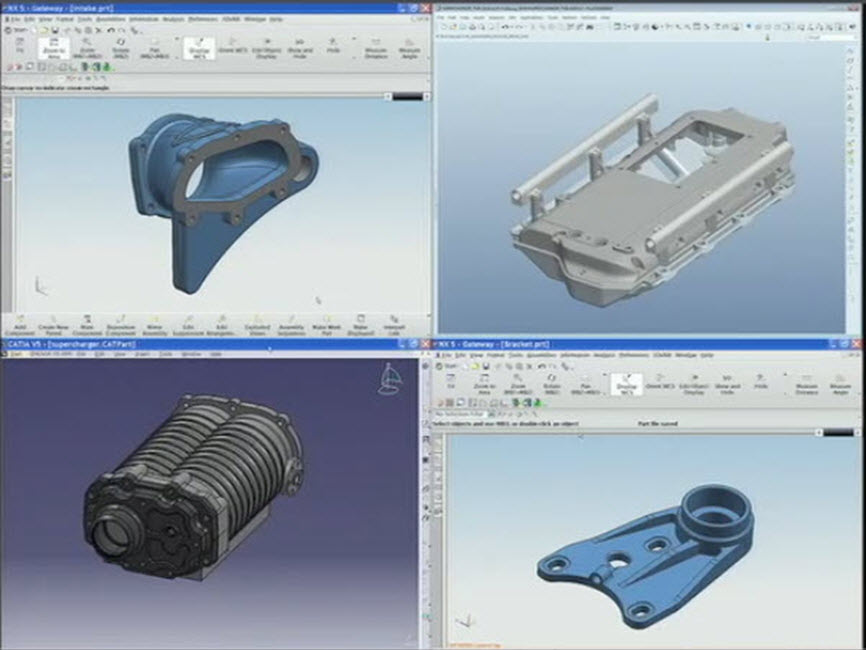The height and width of the screenshot is (650, 866).
Task: Click Show and Hide in Intake.prt window
Action: point(300,48)
